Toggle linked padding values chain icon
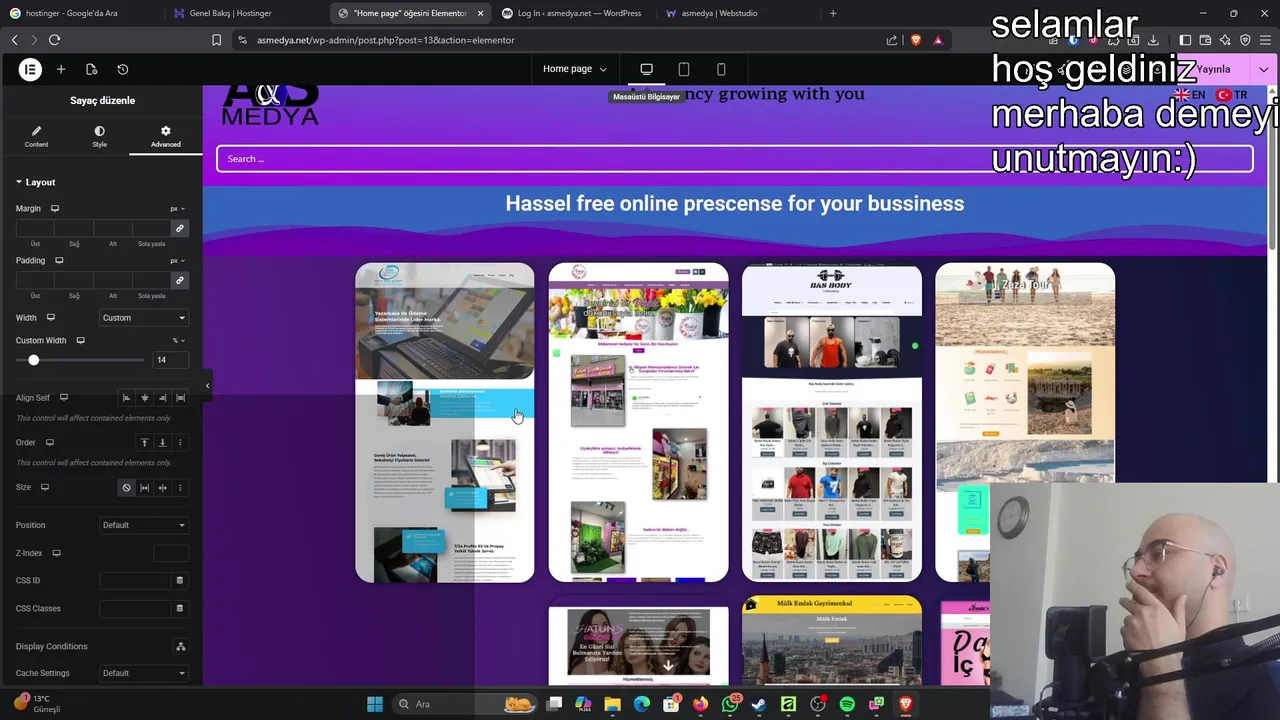 [179, 280]
